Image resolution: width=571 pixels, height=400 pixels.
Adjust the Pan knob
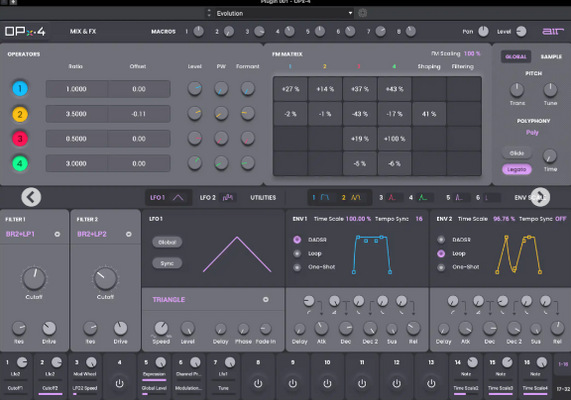[x=484, y=31]
